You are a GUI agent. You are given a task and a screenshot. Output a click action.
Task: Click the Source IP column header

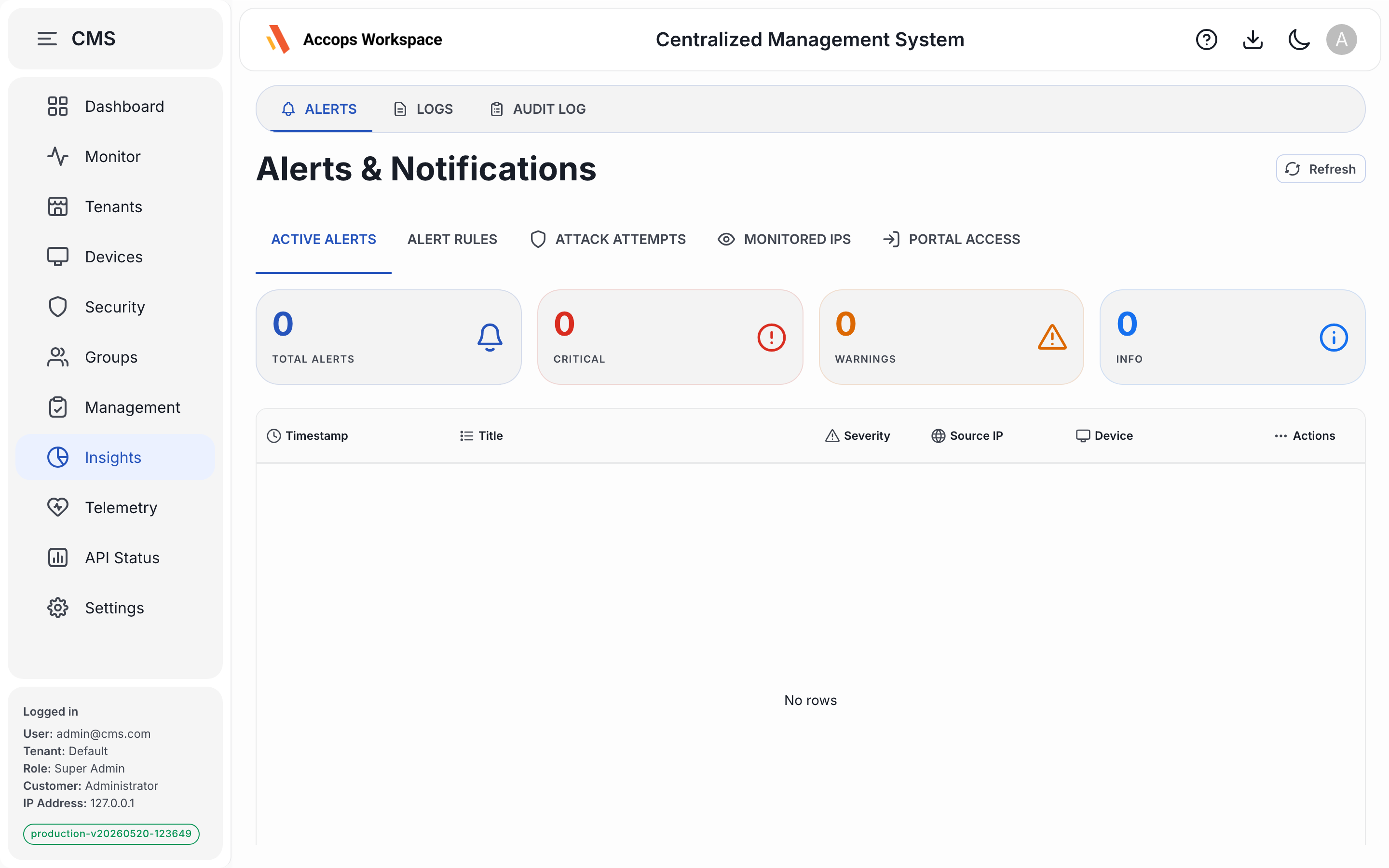[967, 436]
